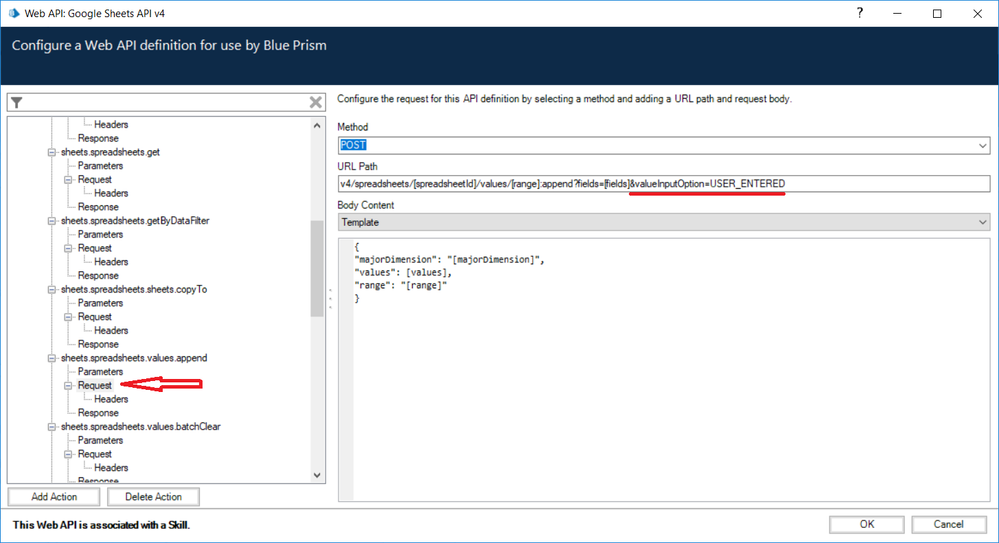Click the Blue Prism icon in title bar

[14, 13]
